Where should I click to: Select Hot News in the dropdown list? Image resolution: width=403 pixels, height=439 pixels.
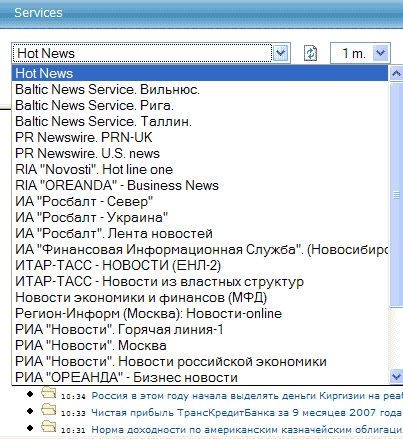(200, 73)
